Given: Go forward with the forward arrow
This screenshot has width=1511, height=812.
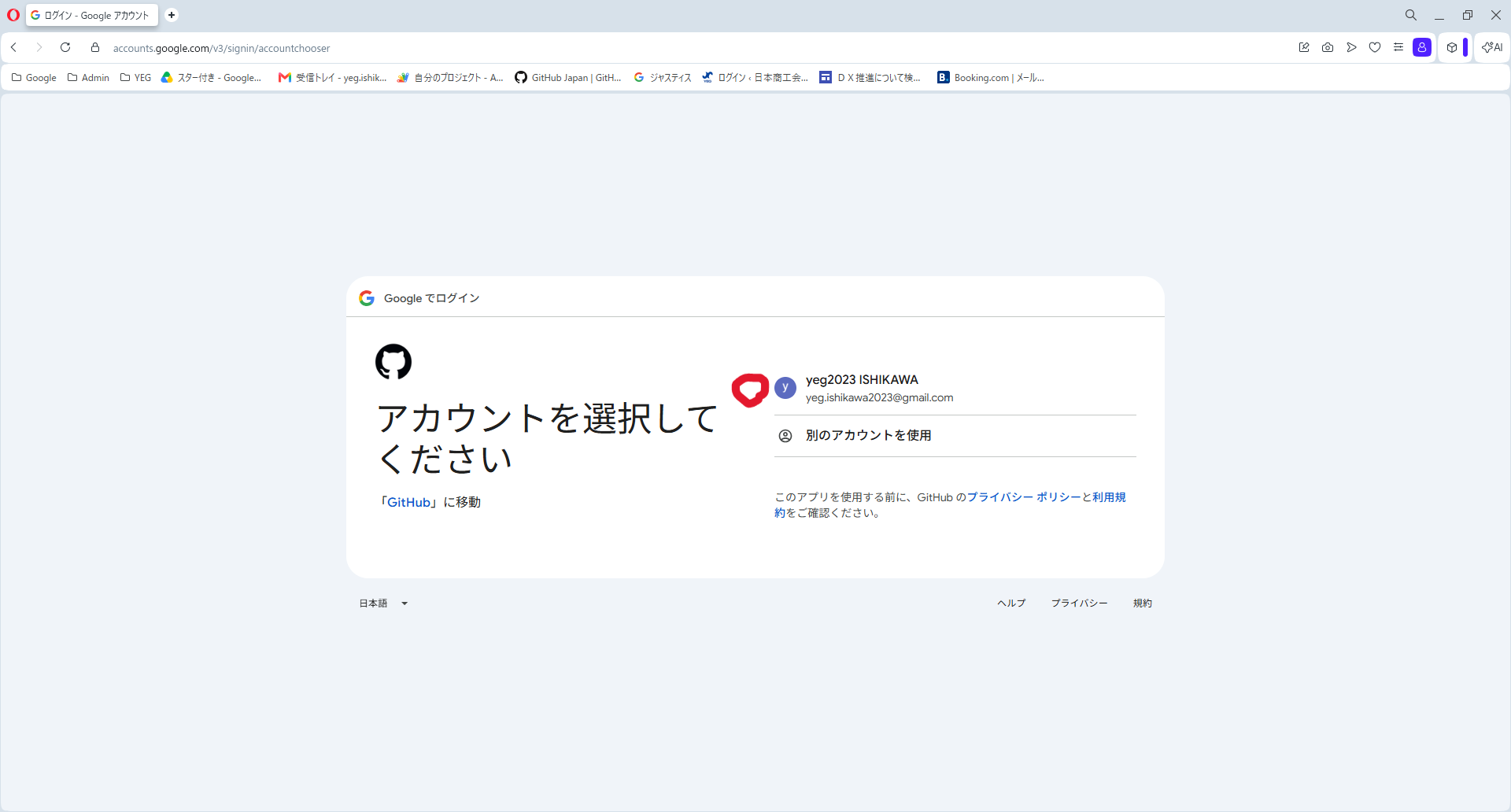Looking at the screenshot, I should point(39,47).
